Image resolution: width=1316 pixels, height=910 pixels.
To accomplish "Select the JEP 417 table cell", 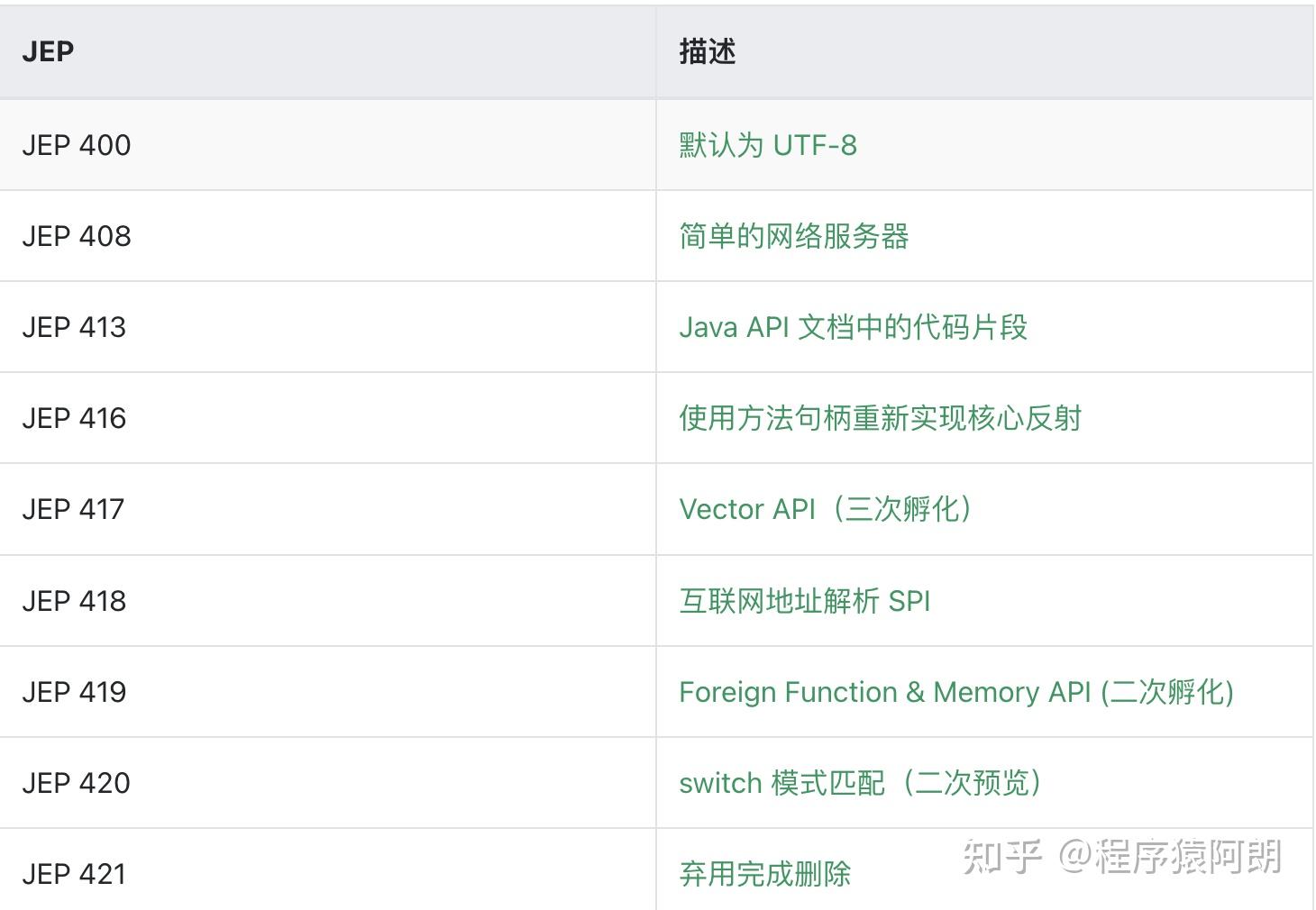I will (x=77, y=509).
